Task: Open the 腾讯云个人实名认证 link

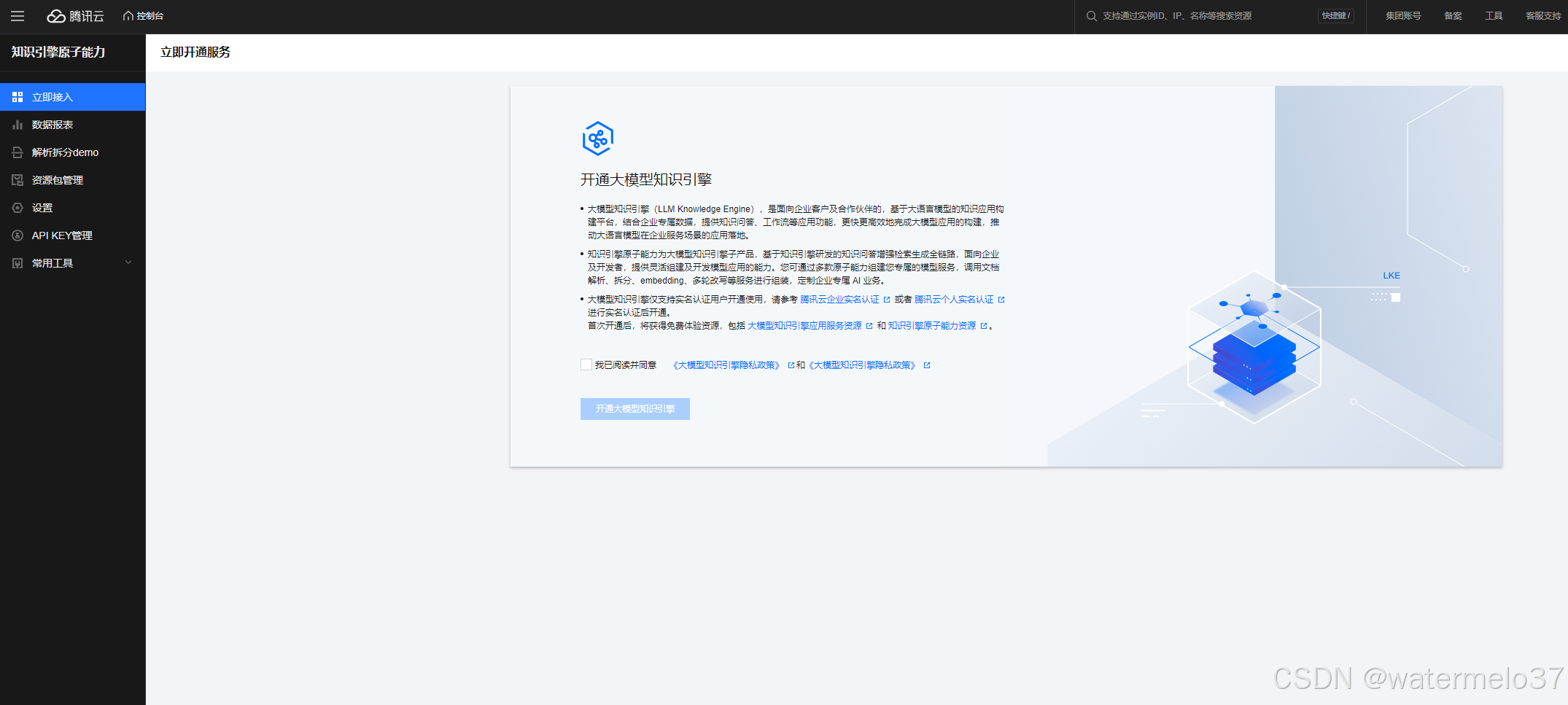Action: (x=954, y=300)
